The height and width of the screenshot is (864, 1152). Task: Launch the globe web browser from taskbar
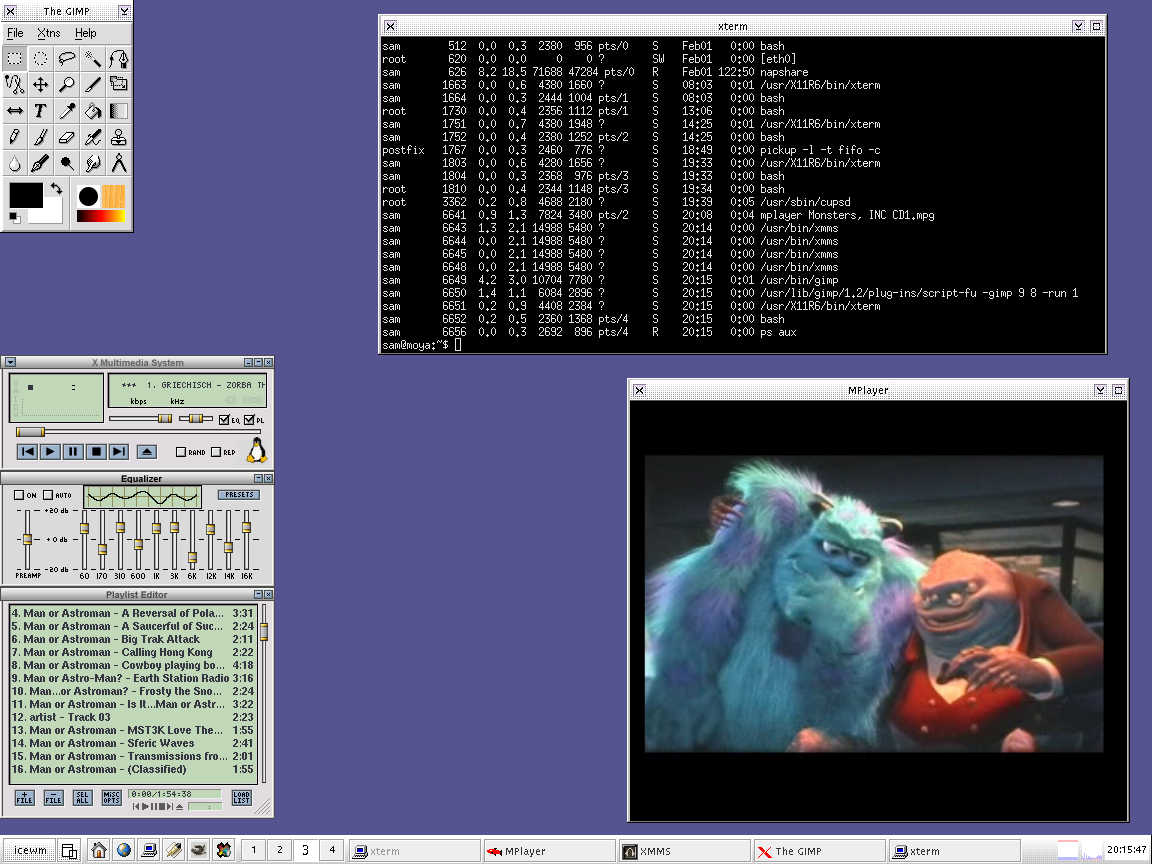(x=123, y=850)
